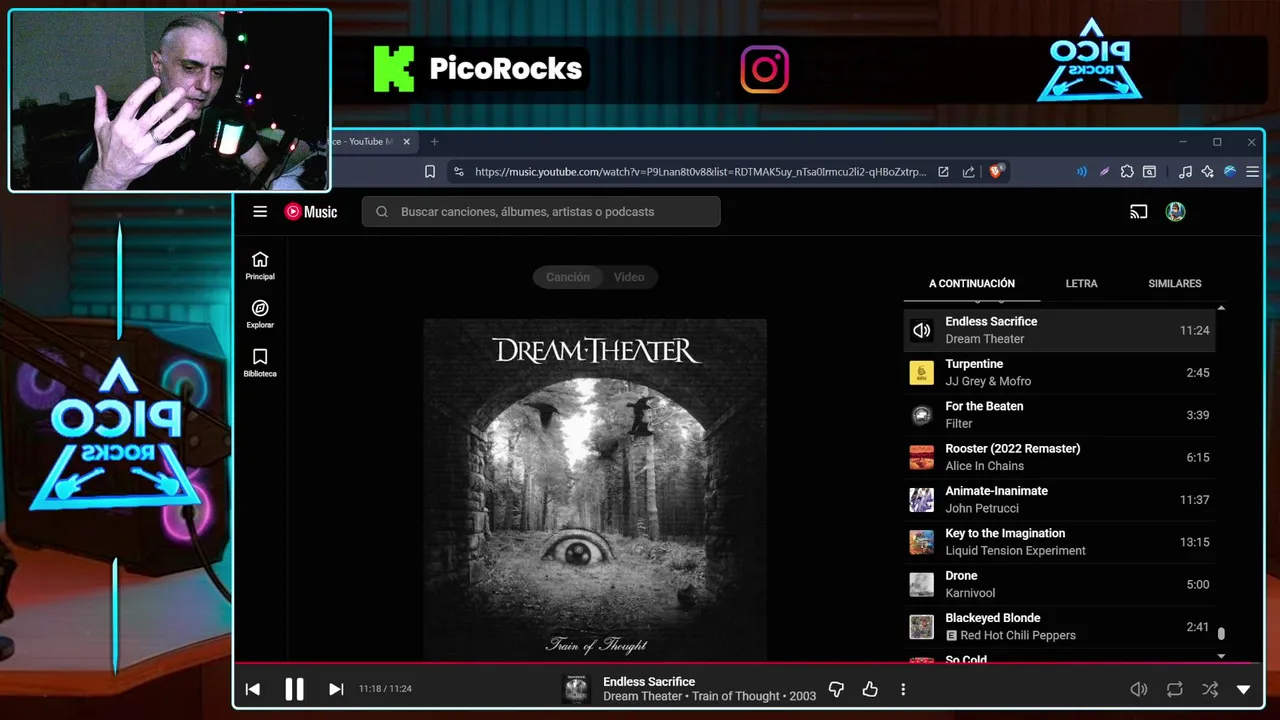Select the SIMILARES tab

[x=1175, y=284]
